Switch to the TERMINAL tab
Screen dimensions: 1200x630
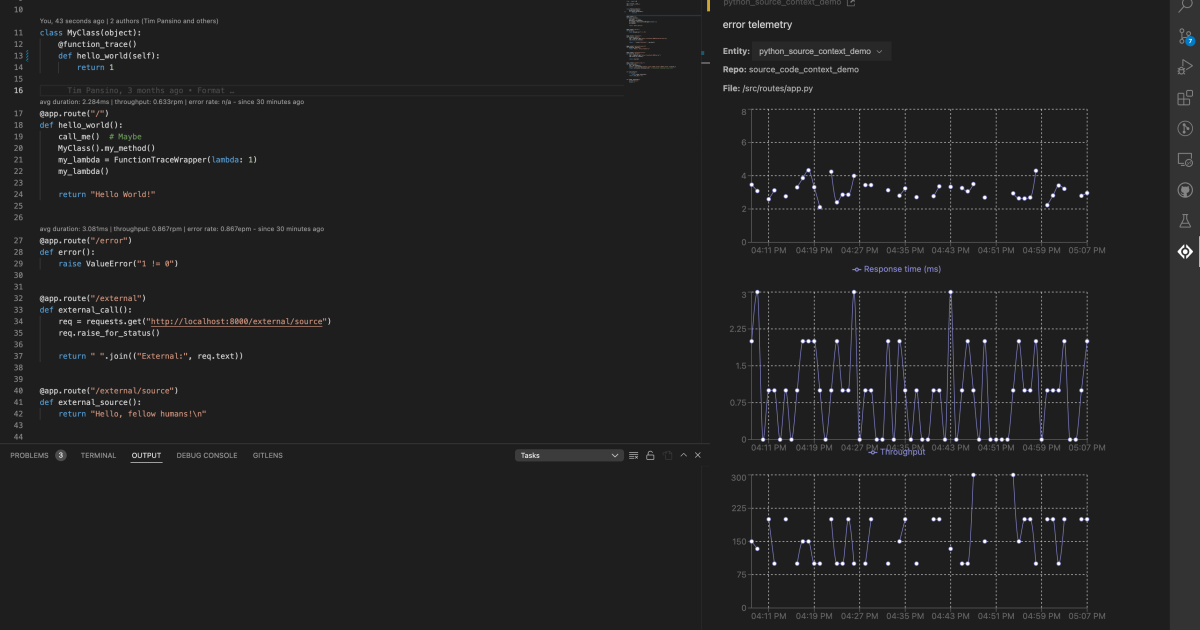[97, 455]
